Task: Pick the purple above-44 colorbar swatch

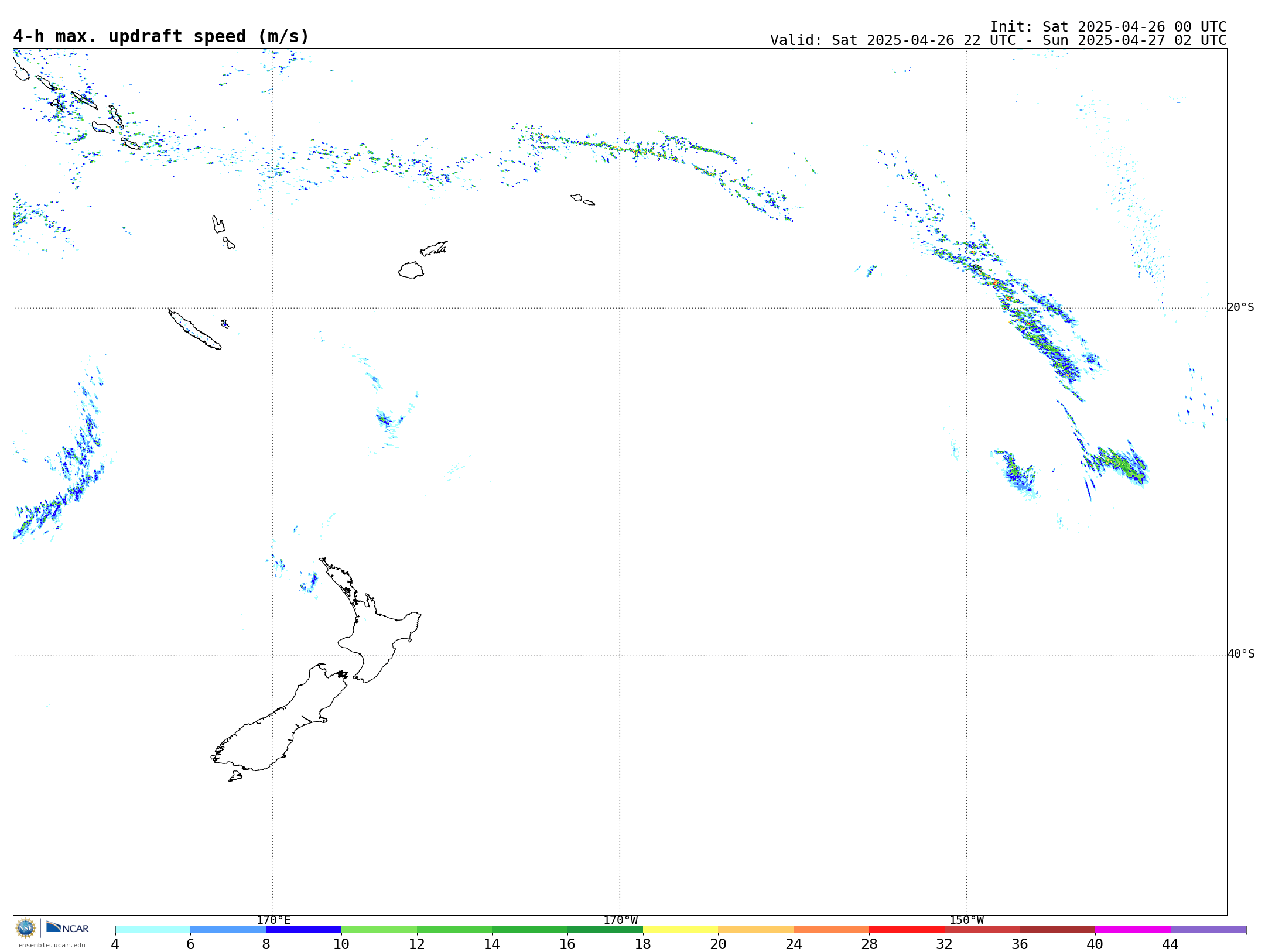Action: coord(1208,929)
